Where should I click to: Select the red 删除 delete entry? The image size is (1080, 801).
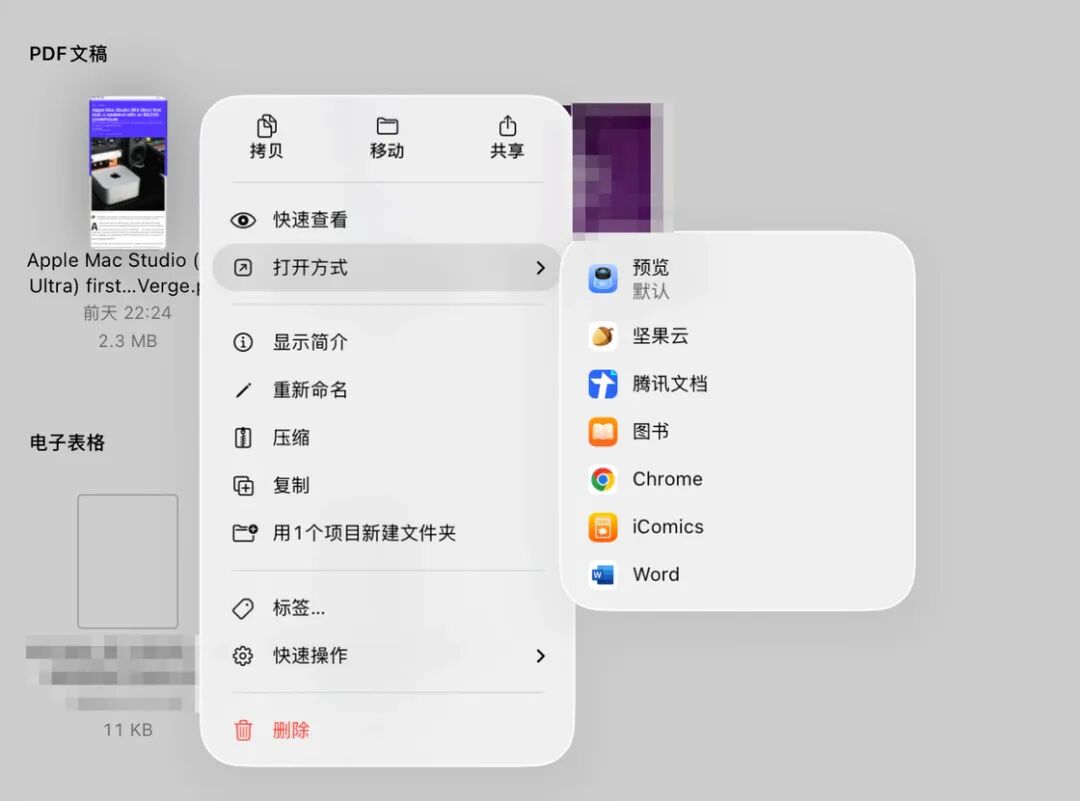[387, 730]
